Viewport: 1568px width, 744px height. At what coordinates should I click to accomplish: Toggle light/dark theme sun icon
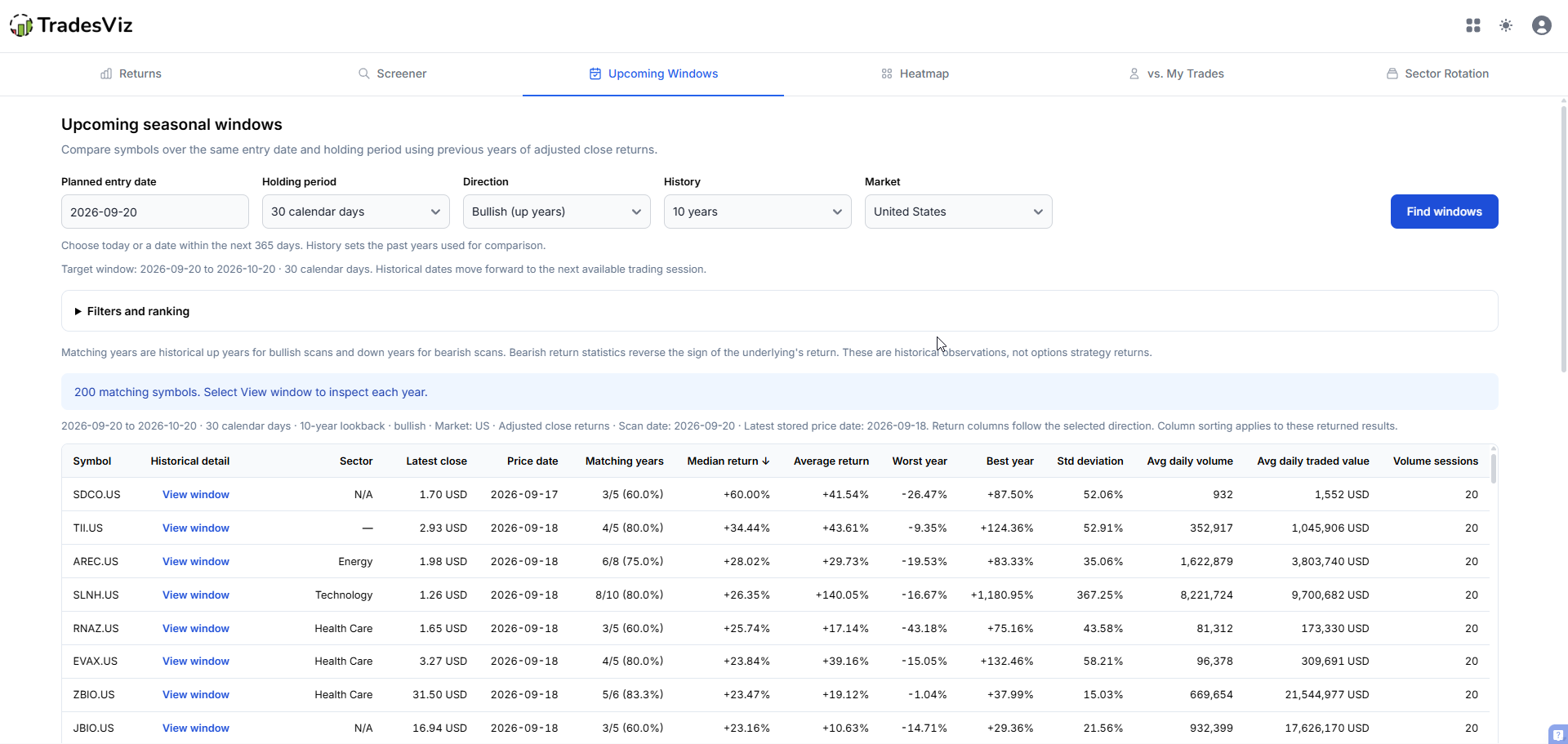click(x=1506, y=25)
